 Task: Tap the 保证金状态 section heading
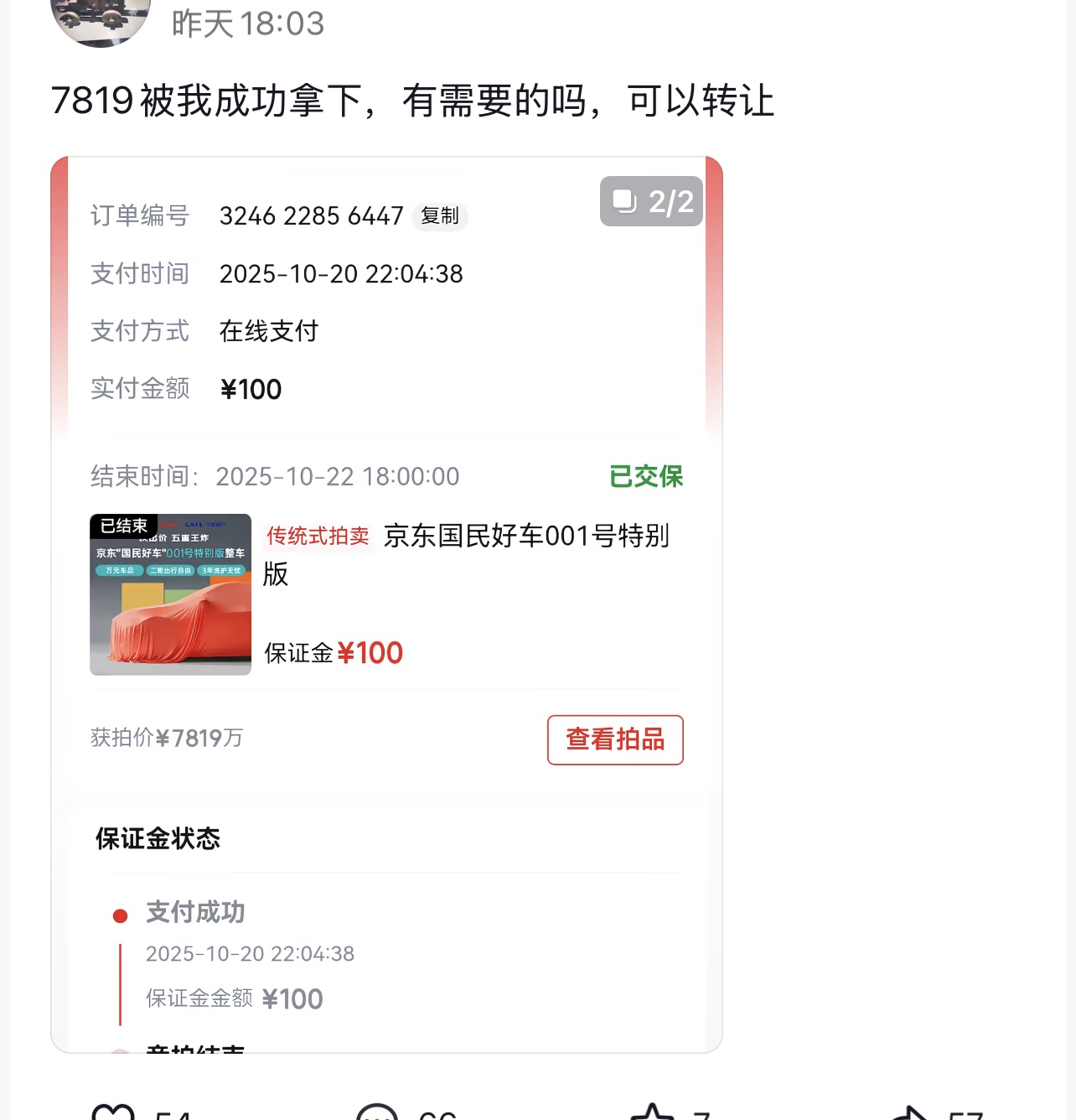(x=158, y=838)
